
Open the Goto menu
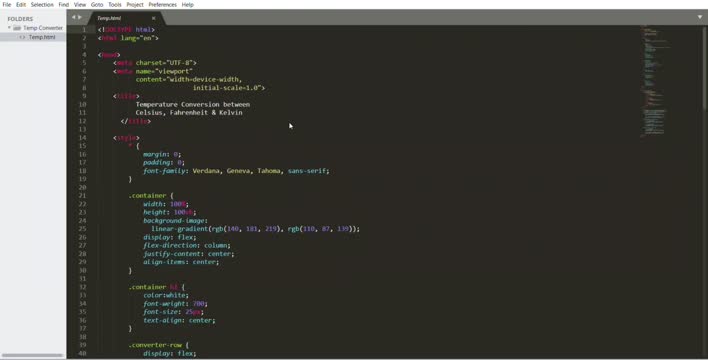97,5
